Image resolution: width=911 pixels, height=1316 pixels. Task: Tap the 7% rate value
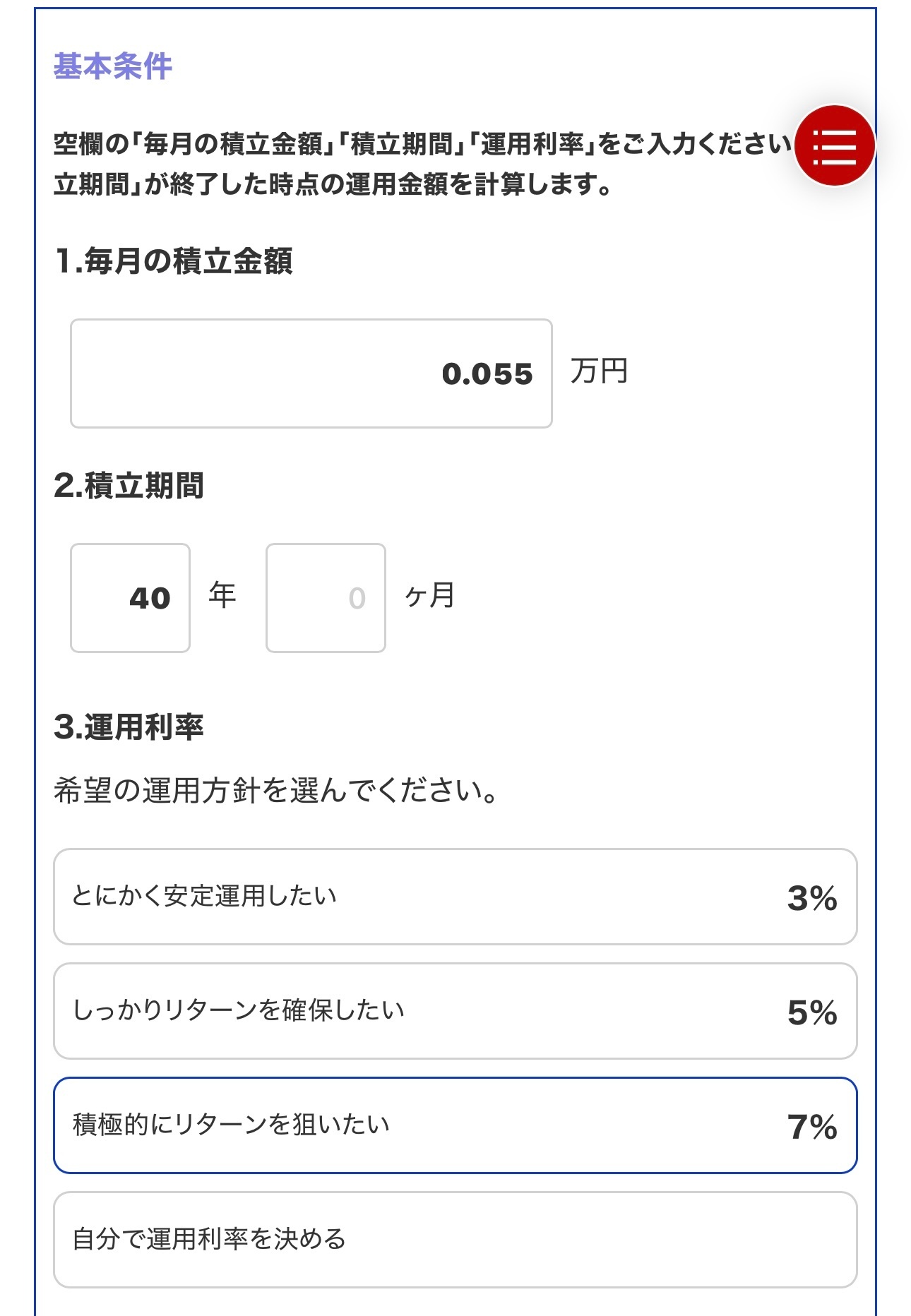[812, 1127]
